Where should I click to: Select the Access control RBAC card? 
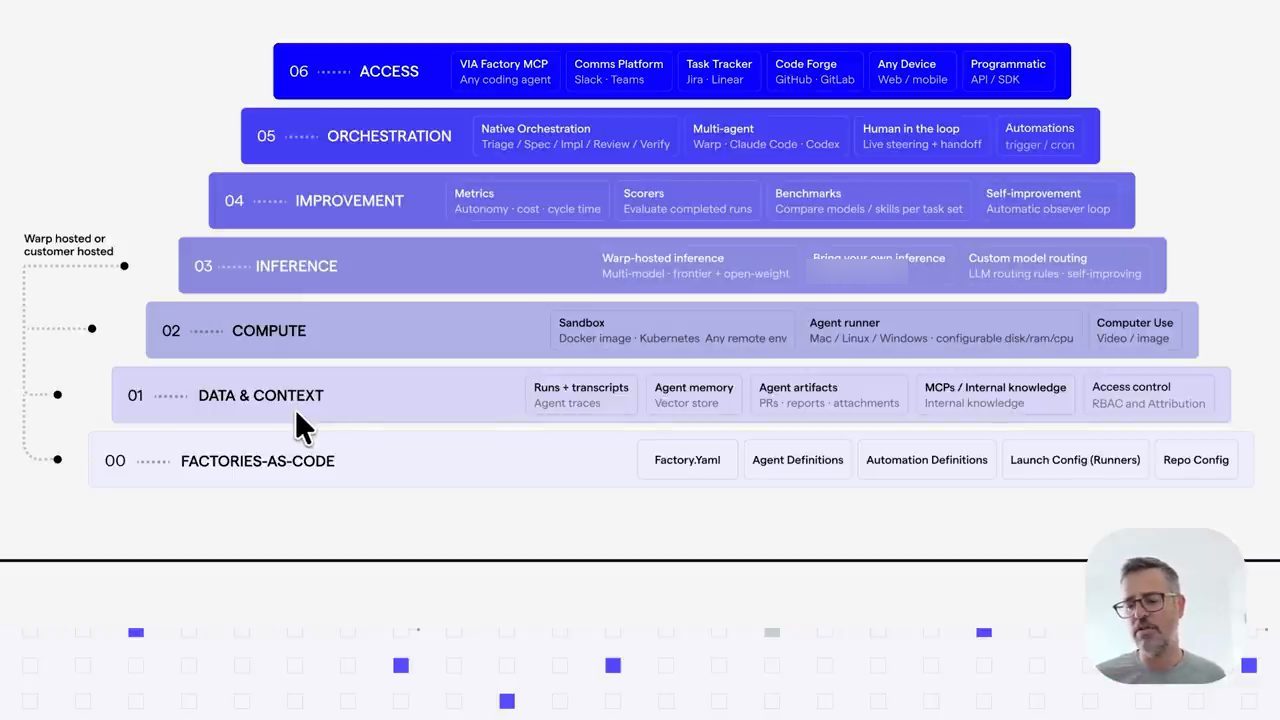tap(1149, 395)
